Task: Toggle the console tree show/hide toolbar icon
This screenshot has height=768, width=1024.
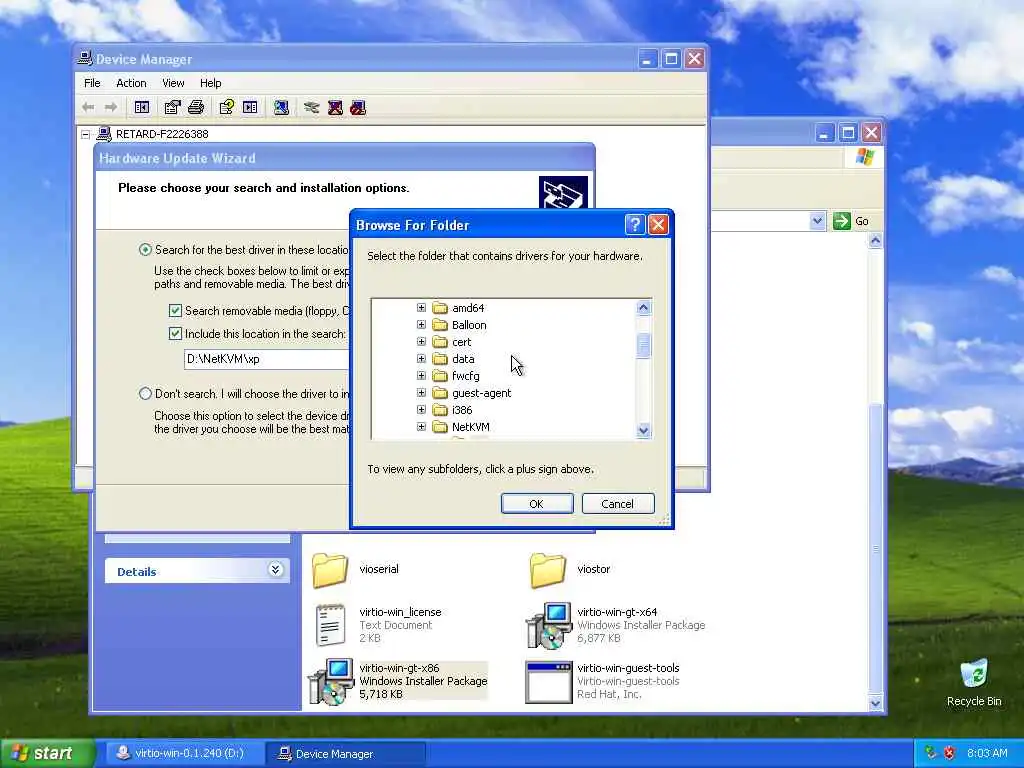Action: (x=142, y=107)
